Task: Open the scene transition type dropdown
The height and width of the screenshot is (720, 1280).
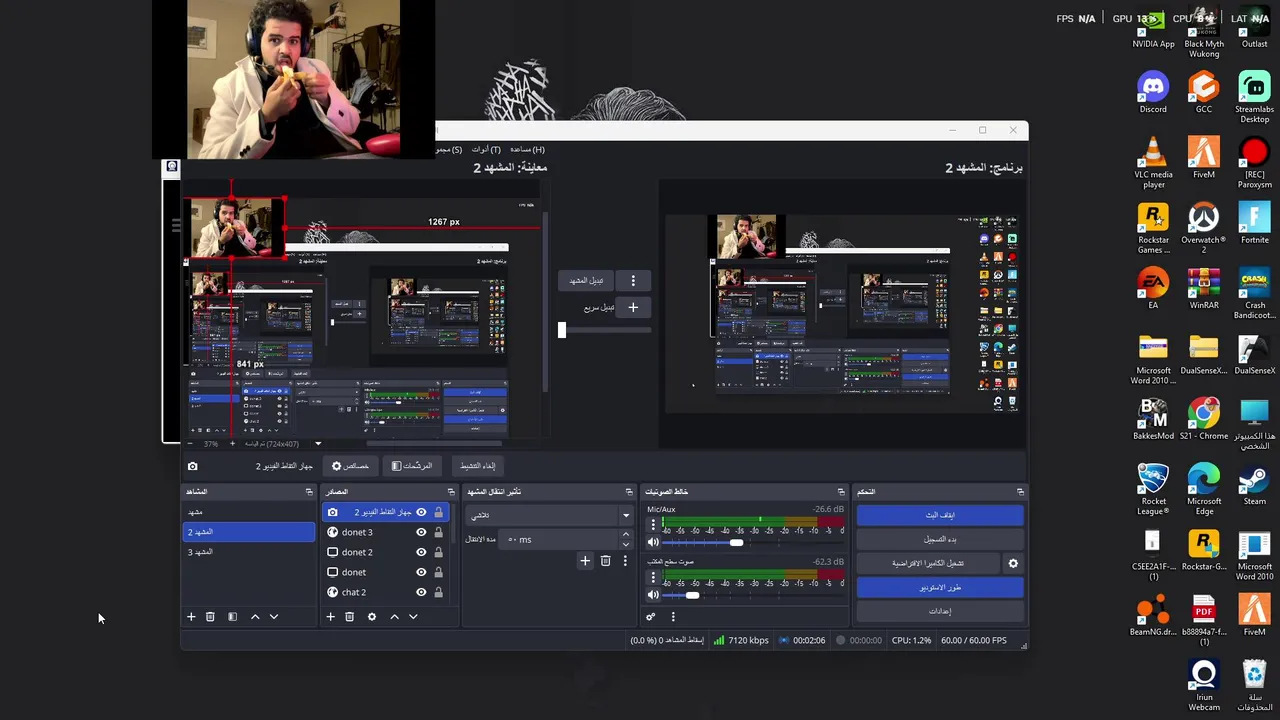Action: point(550,515)
